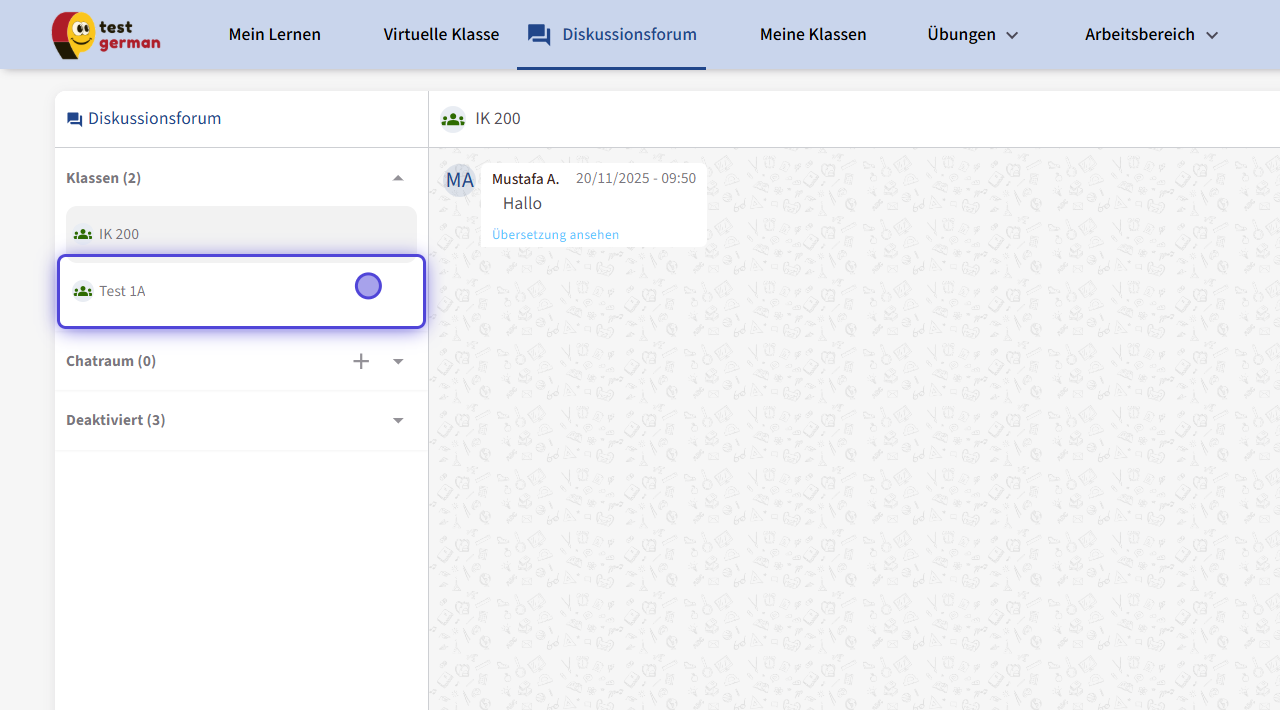This screenshot has width=1280, height=710.
Task: Navigate to Meine Klassen
Action: point(813,35)
